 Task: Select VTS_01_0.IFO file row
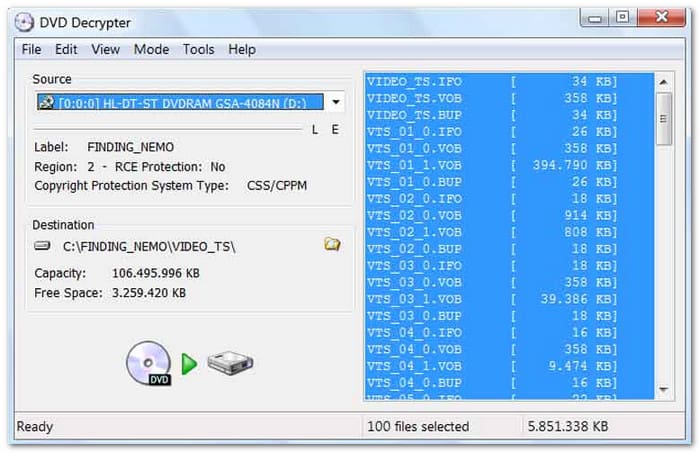[x=509, y=132]
